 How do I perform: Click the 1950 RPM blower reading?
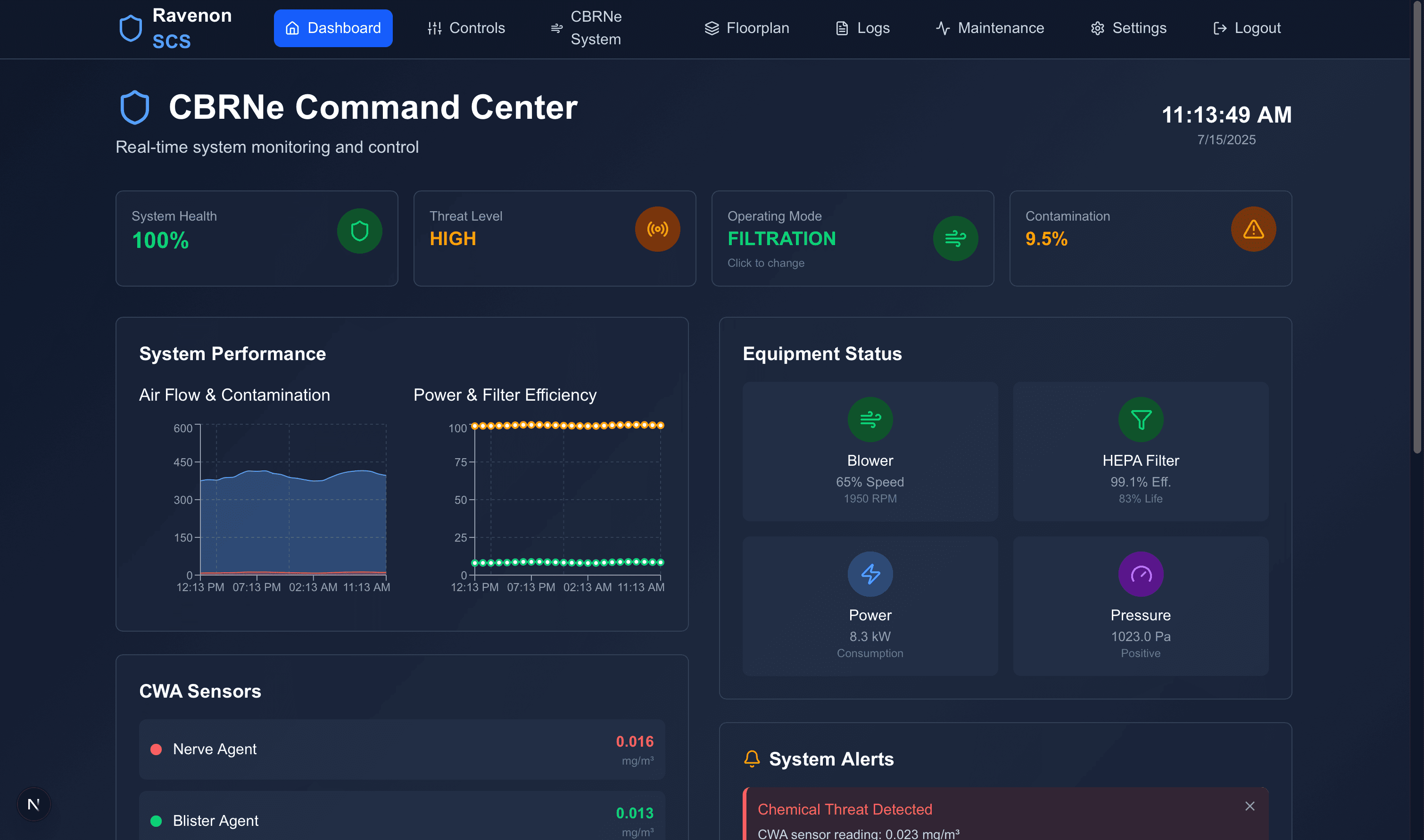[x=869, y=499]
